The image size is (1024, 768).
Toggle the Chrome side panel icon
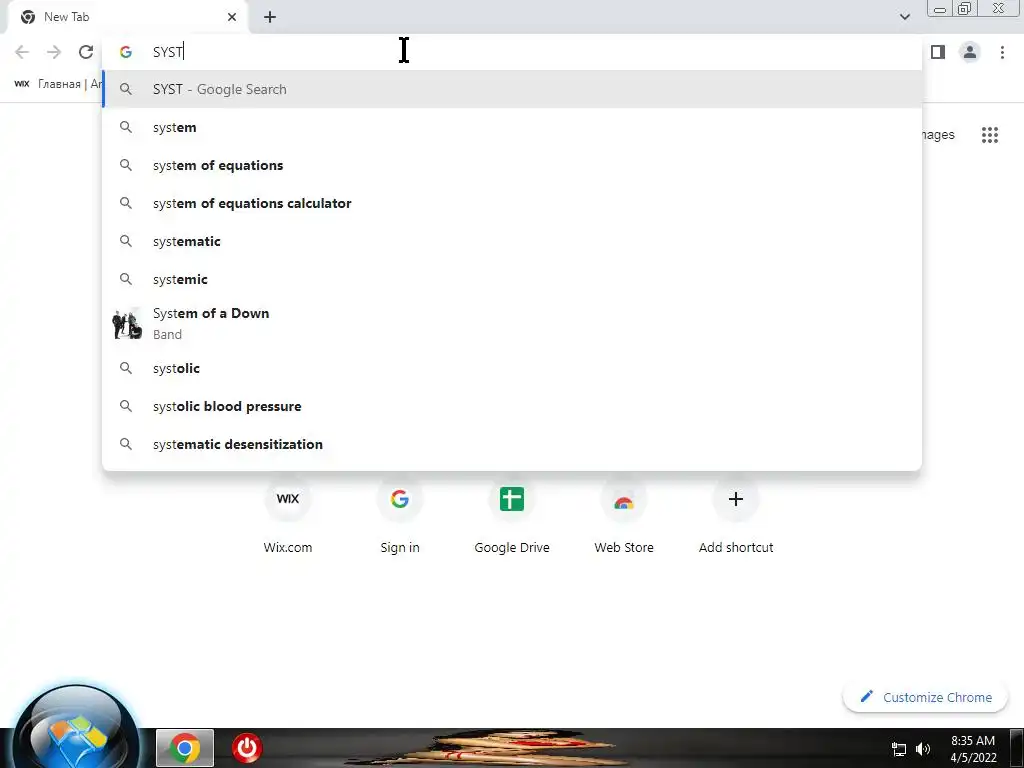pyautogui.click(x=938, y=52)
